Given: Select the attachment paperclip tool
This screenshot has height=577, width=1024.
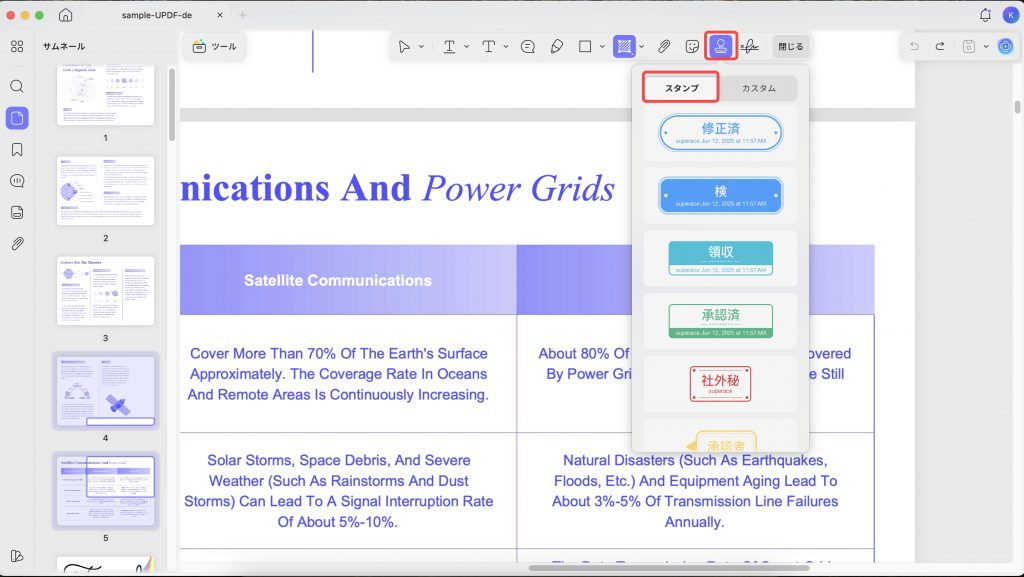Looking at the screenshot, I should tap(664, 46).
